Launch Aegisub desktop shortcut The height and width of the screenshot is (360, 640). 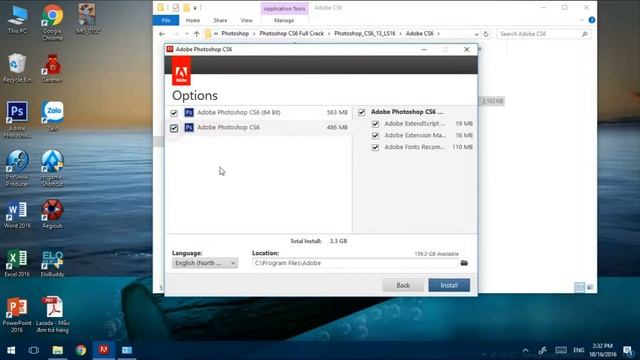coord(52,214)
